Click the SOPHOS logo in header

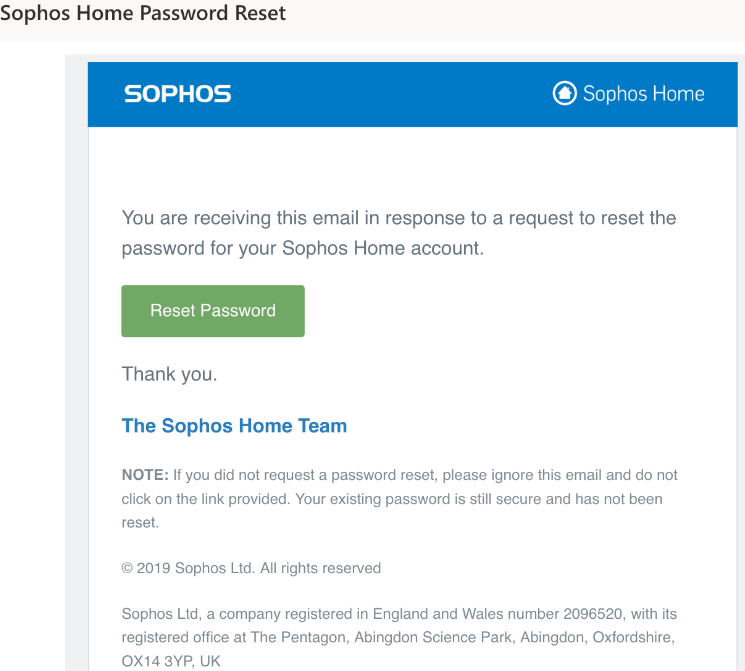click(x=177, y=94)
